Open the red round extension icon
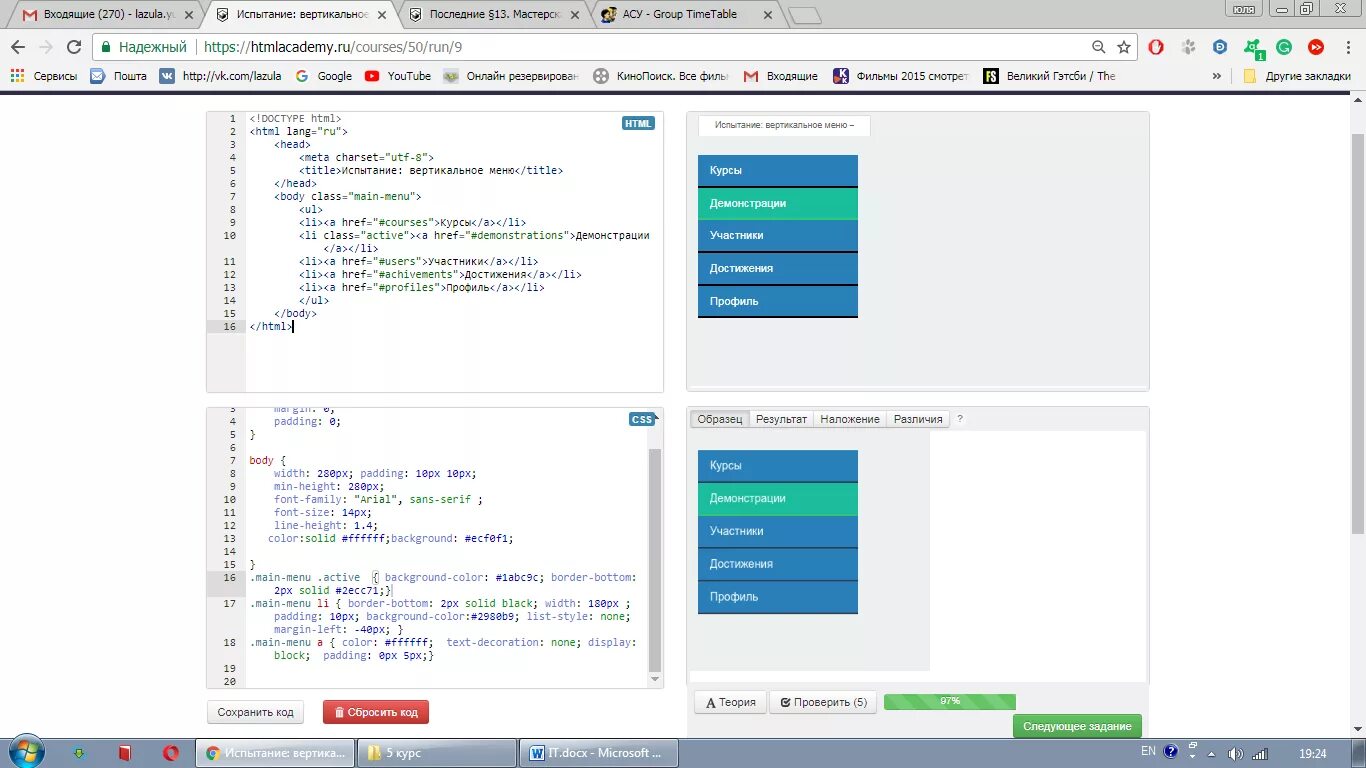This screenshot has height=768, width=1366. tap(1316, 47)
